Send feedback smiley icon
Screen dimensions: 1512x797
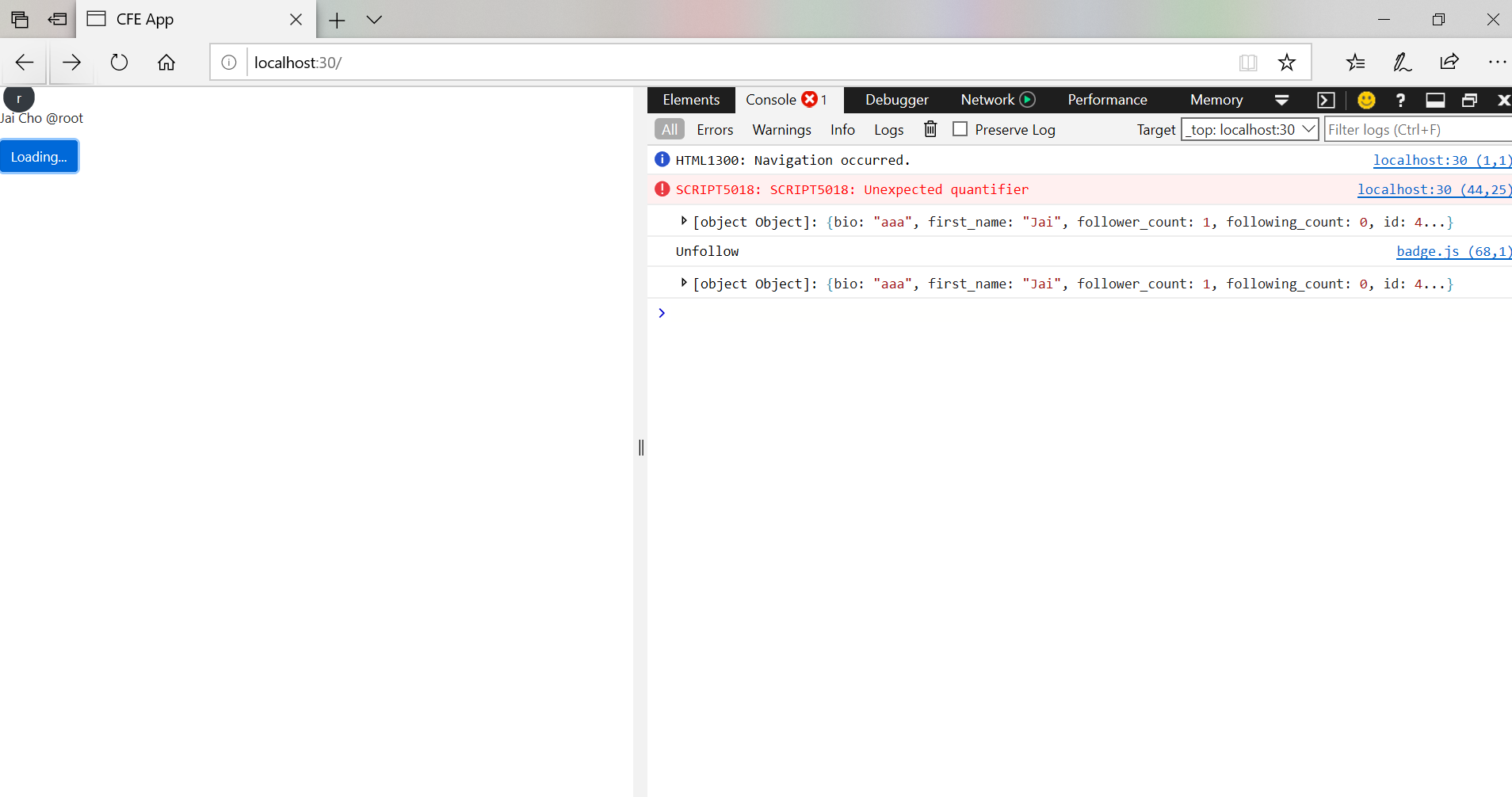pos(1366,100)
